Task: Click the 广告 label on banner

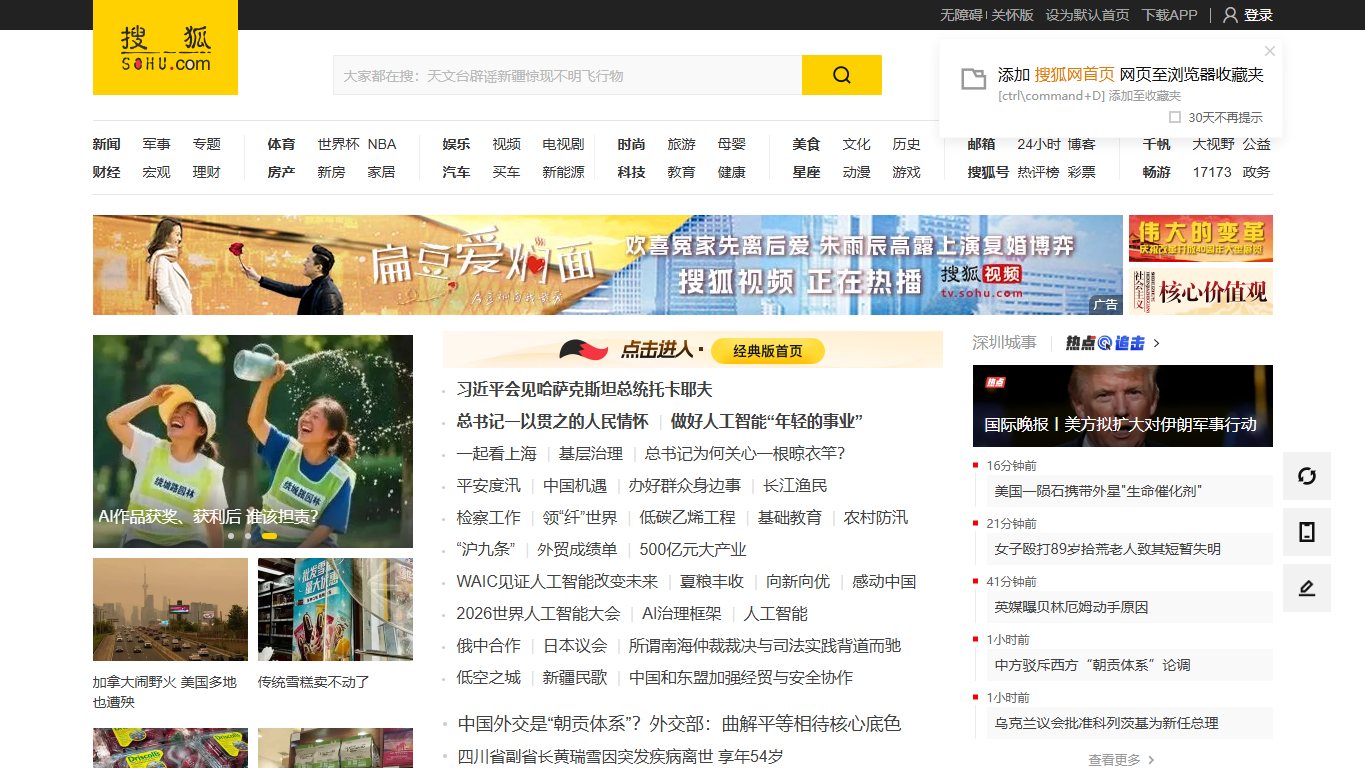Action: pos(1105,305)
